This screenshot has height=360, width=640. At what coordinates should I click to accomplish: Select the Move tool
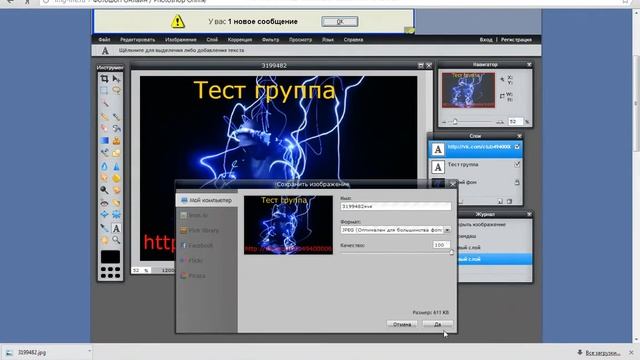tap(116, 79)
